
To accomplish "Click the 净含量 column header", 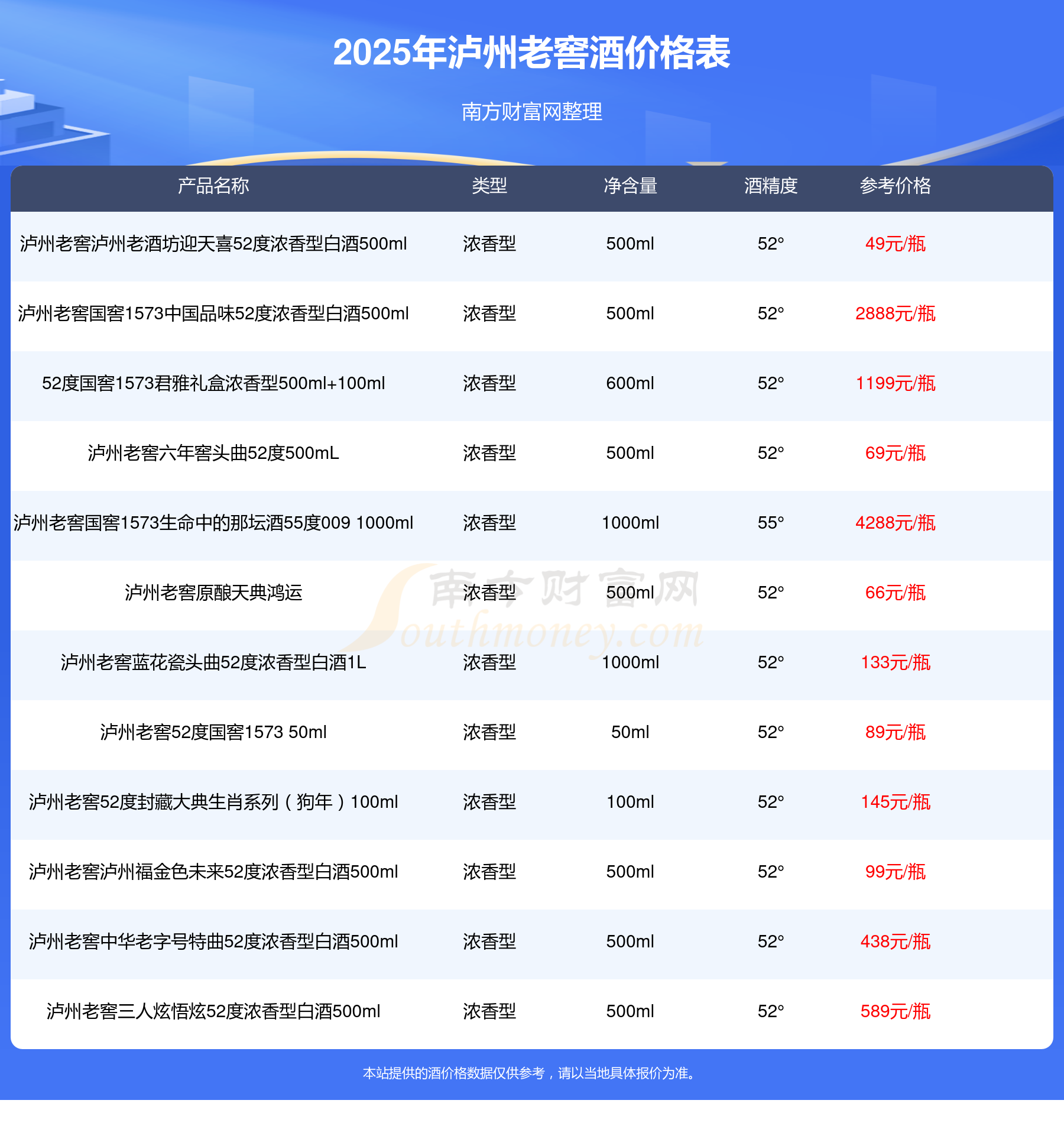I will pyautogui.click(x=630, y=186).
